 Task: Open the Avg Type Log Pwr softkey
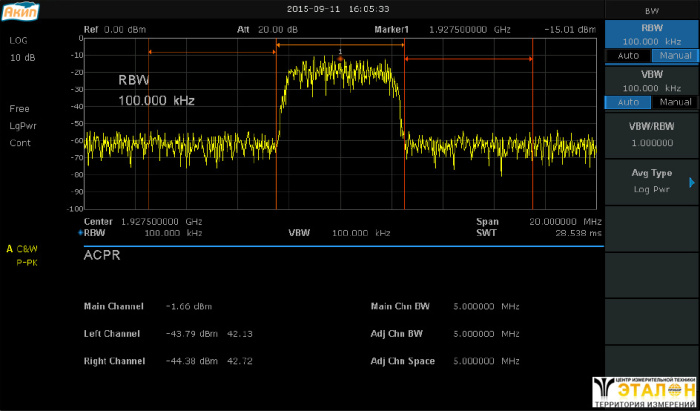[x=650, y=180]
